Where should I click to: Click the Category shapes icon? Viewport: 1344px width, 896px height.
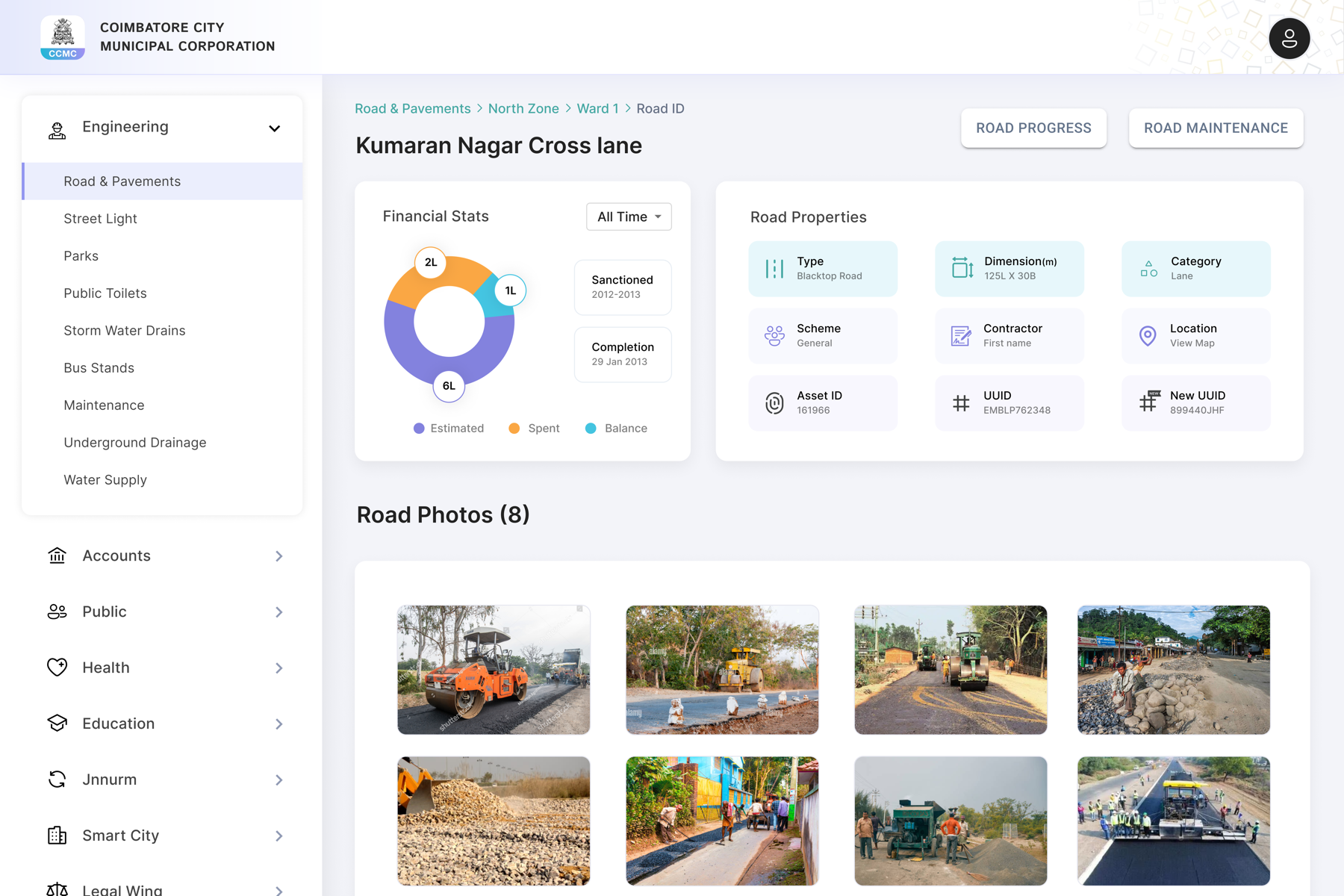click(x=1148, y=269)
